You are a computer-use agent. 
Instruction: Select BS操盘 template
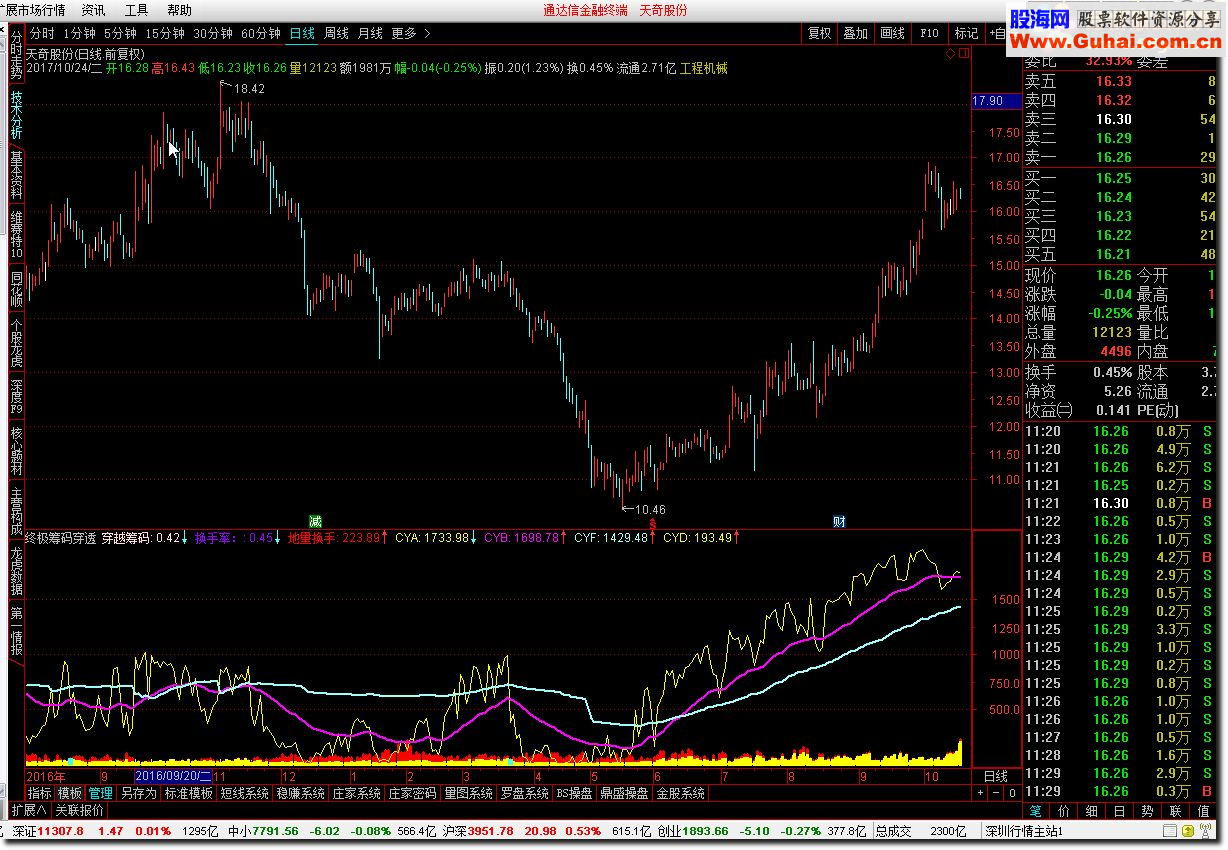point(575,793)
